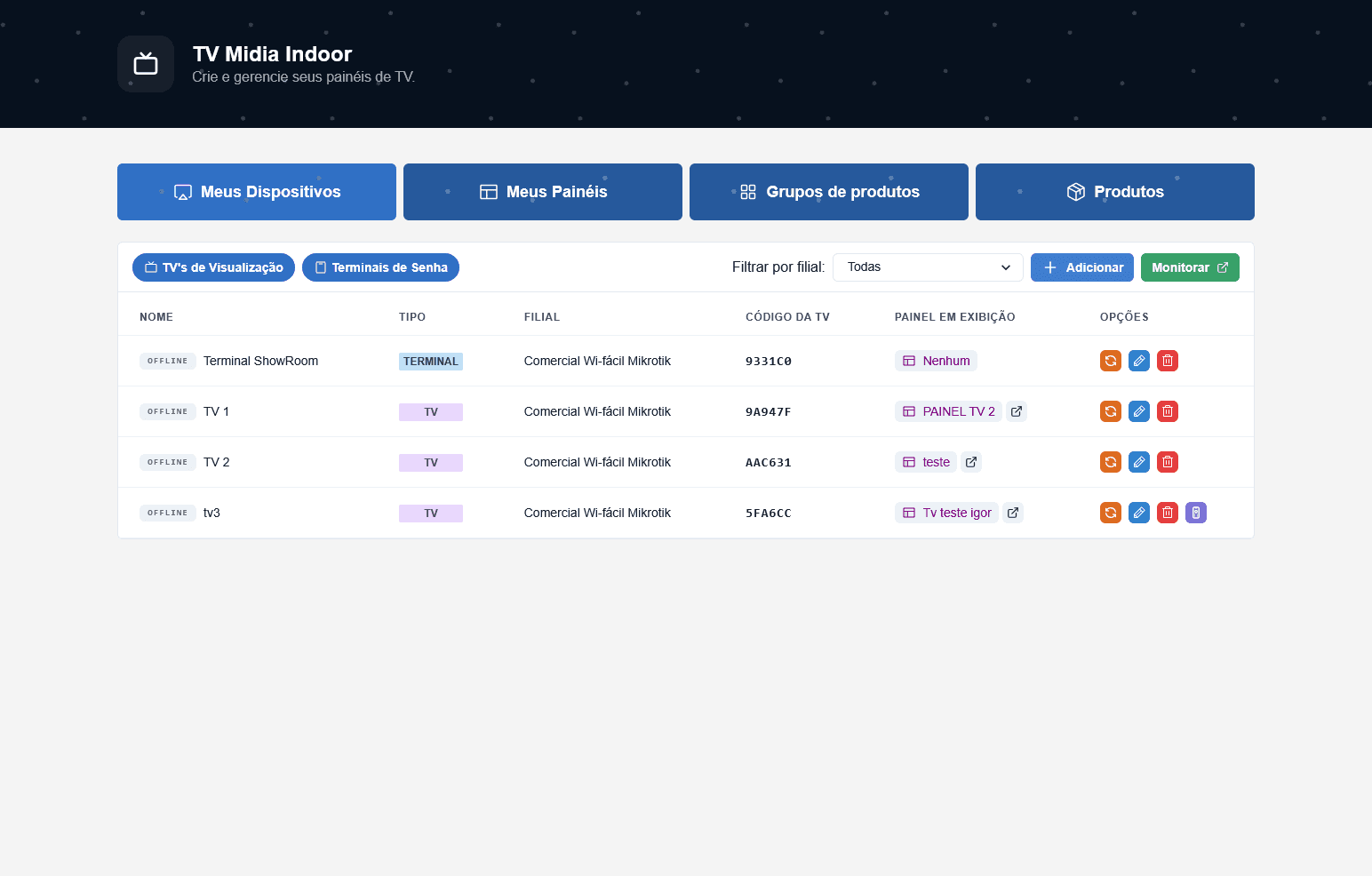1372x876 pixels.
Task: Select TV's de Visualização filter
Action: click(213, 267)
